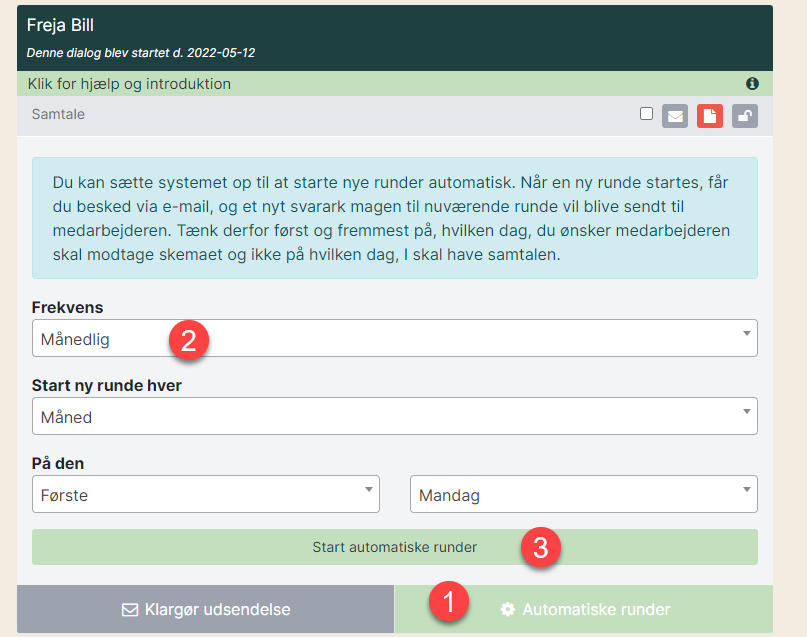Switch to the Klargør udsendelse tab
Viewport: 807px width, 637px height.
(x=206, y=609)
